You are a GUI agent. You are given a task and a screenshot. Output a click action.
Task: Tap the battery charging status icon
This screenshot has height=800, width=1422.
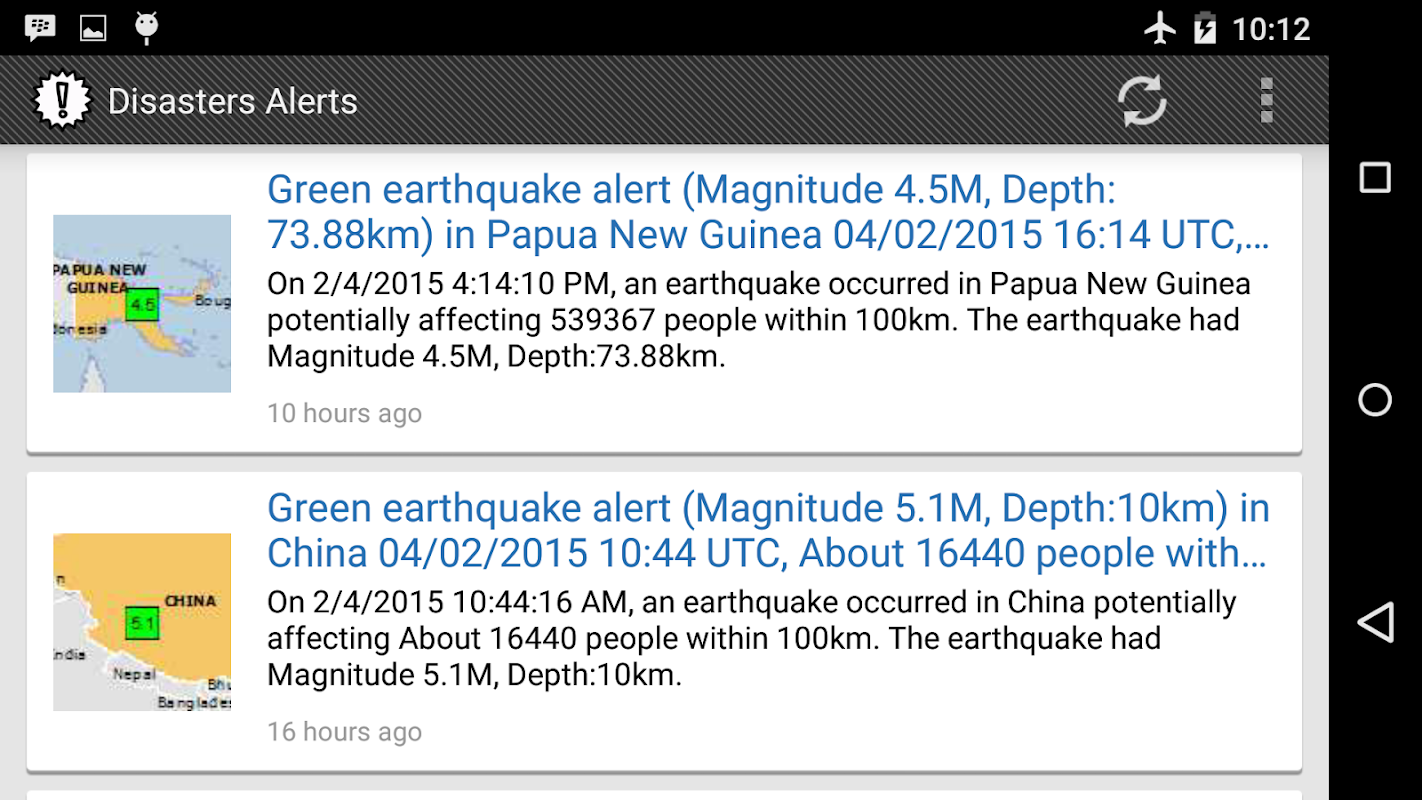[x=1205, y=28]
